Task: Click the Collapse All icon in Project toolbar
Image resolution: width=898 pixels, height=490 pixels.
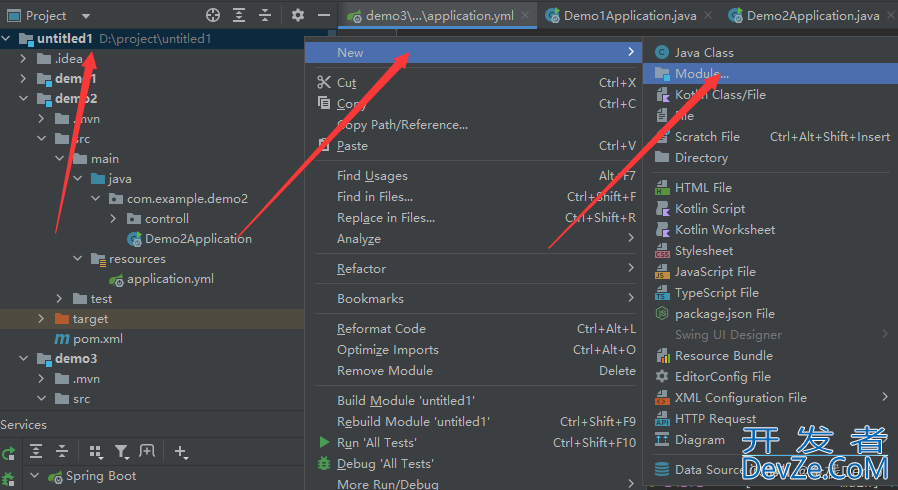Action: [x=265, y=15]
